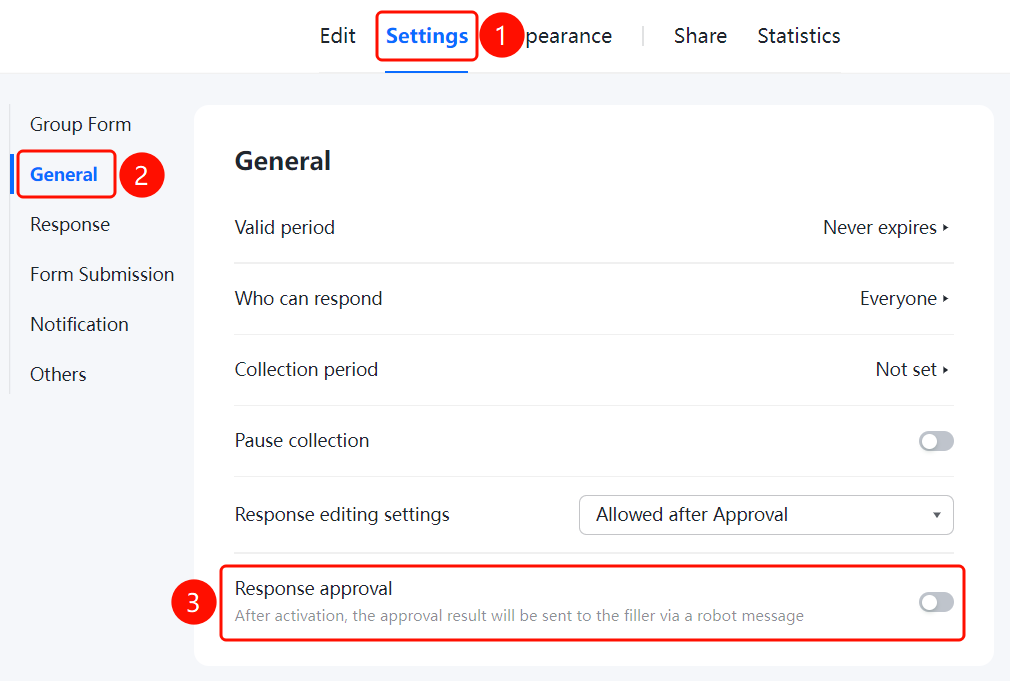Select Group Form in the sidebar
This screenshot has width=1010, height=681.
(81, 124)
